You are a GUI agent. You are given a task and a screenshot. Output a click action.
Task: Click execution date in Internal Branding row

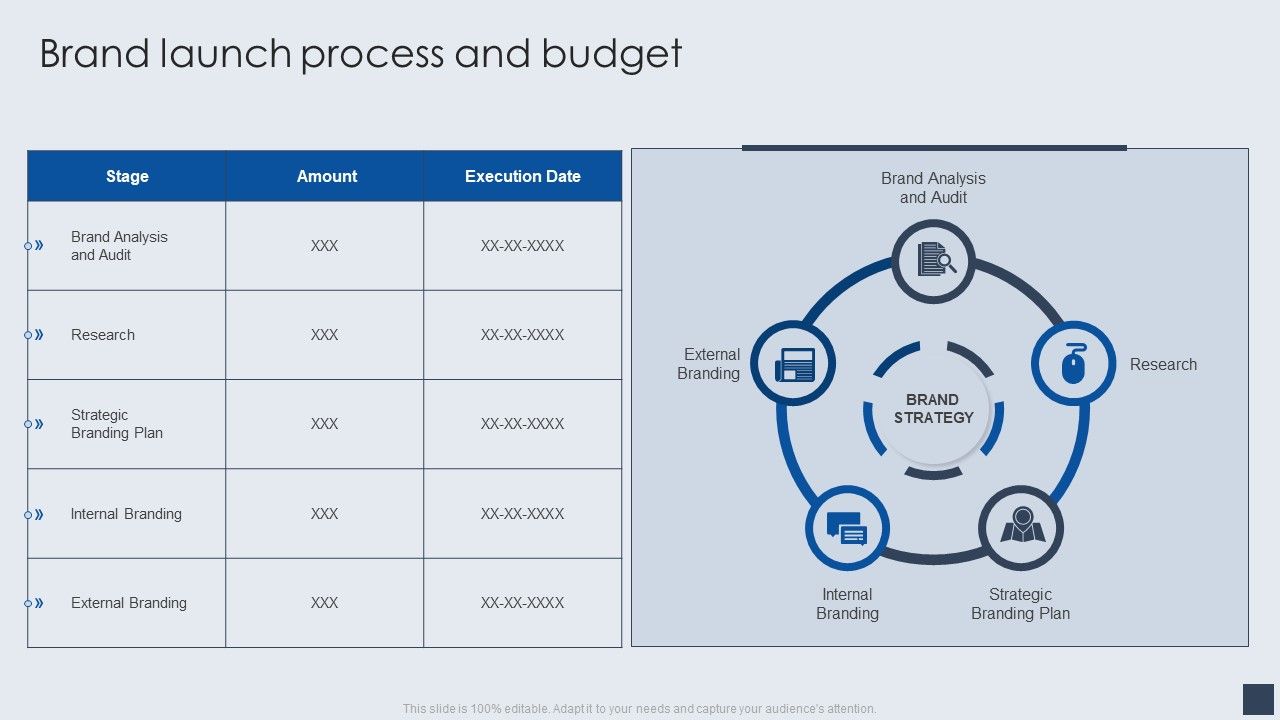pyautogui.click(x=522, y=514)
